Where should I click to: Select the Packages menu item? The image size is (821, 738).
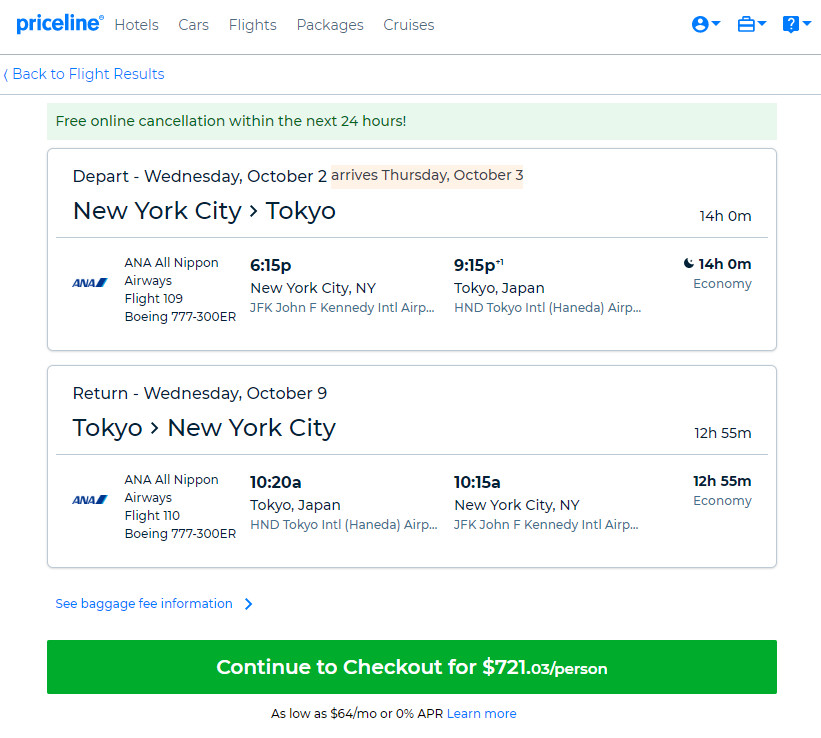click(330, 25)
